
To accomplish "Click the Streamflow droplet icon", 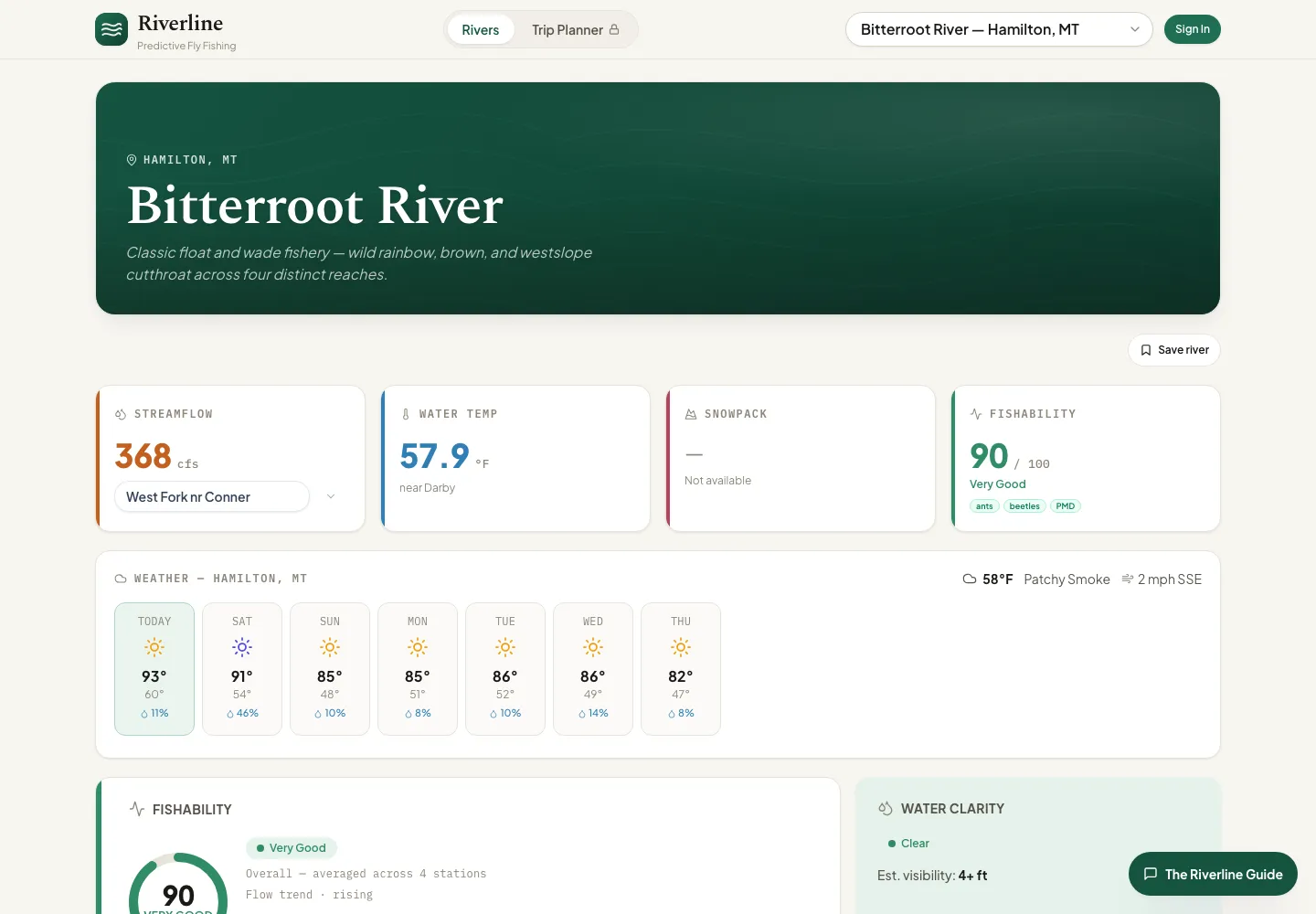I will pyautogui.click(x=121, y=414).
